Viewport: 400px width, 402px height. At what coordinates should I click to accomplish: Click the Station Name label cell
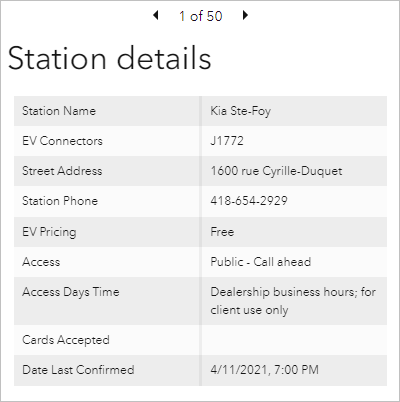coord(59,111)
